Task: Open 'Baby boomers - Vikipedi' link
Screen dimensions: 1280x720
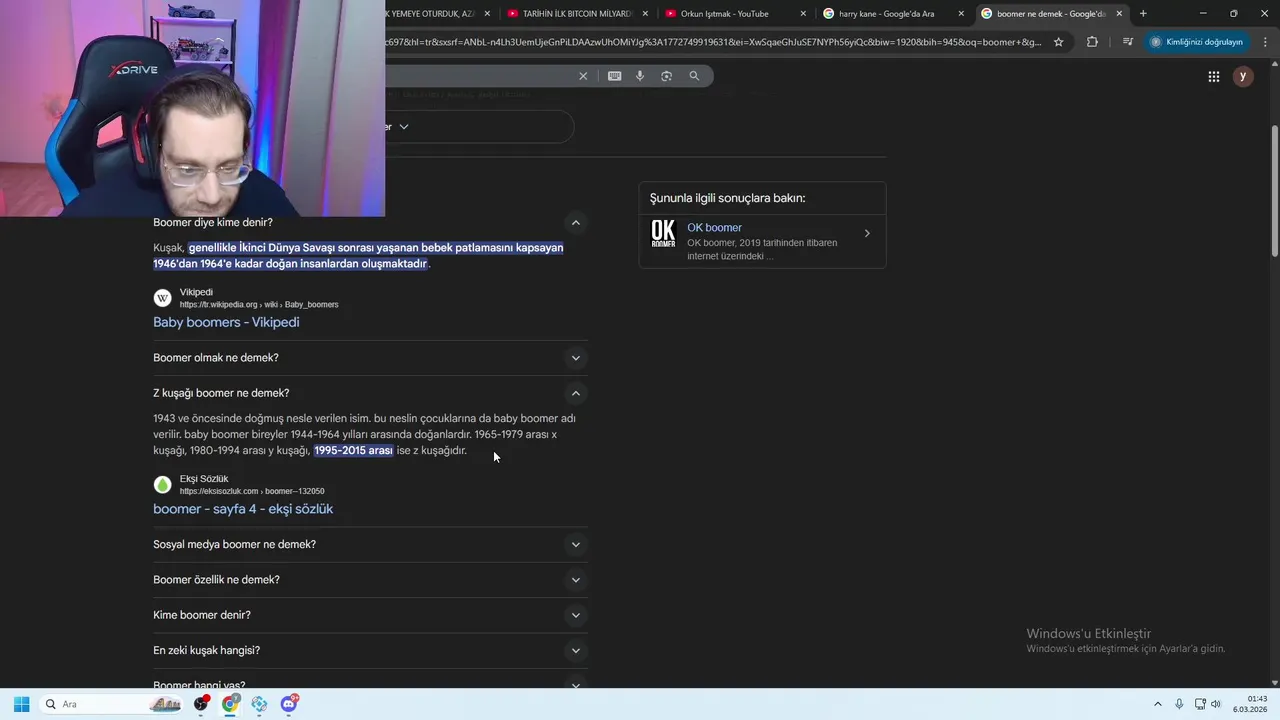Action: click(226, 322)
